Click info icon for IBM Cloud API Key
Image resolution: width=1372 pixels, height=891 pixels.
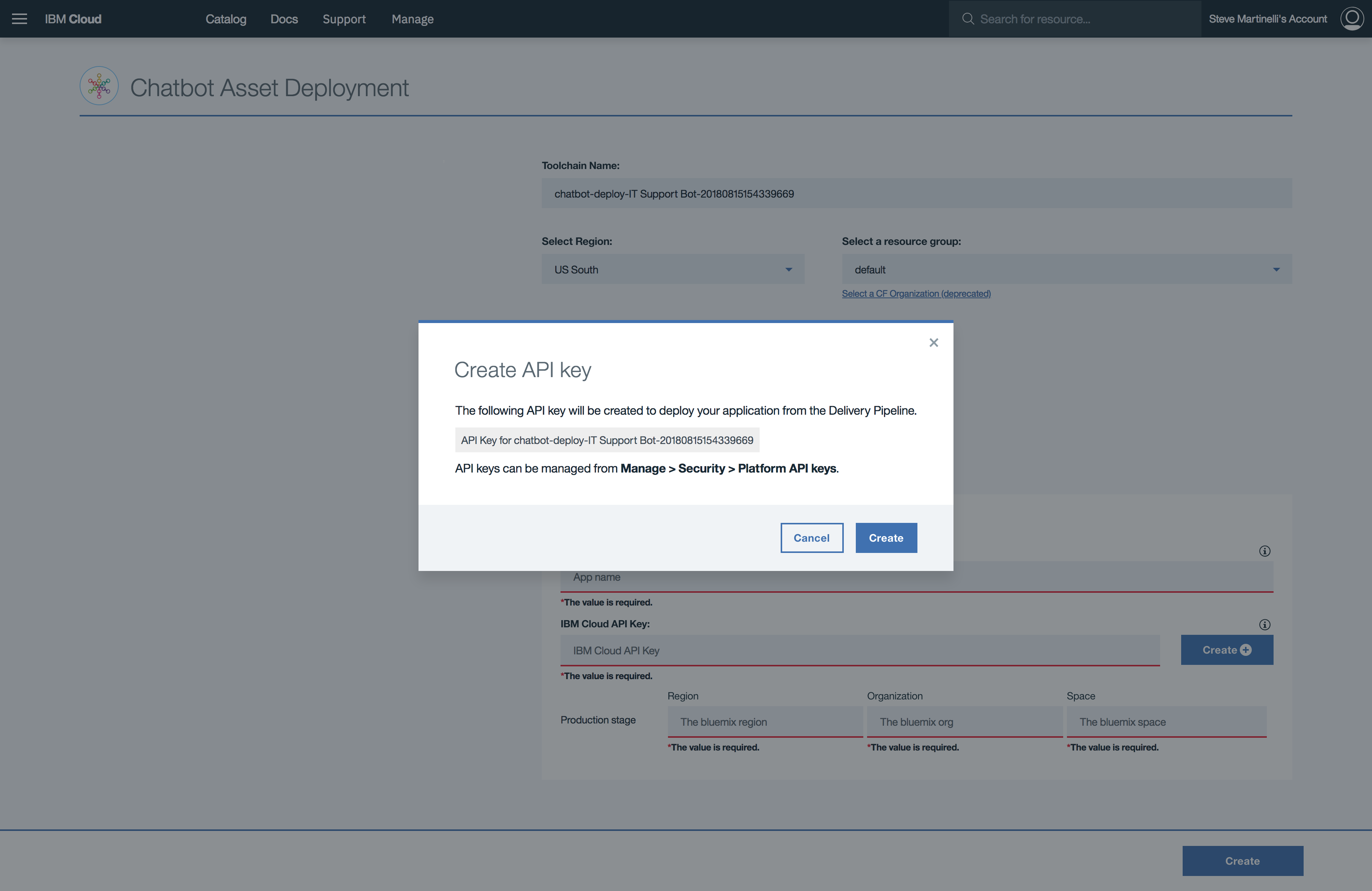pos(1264,625)
